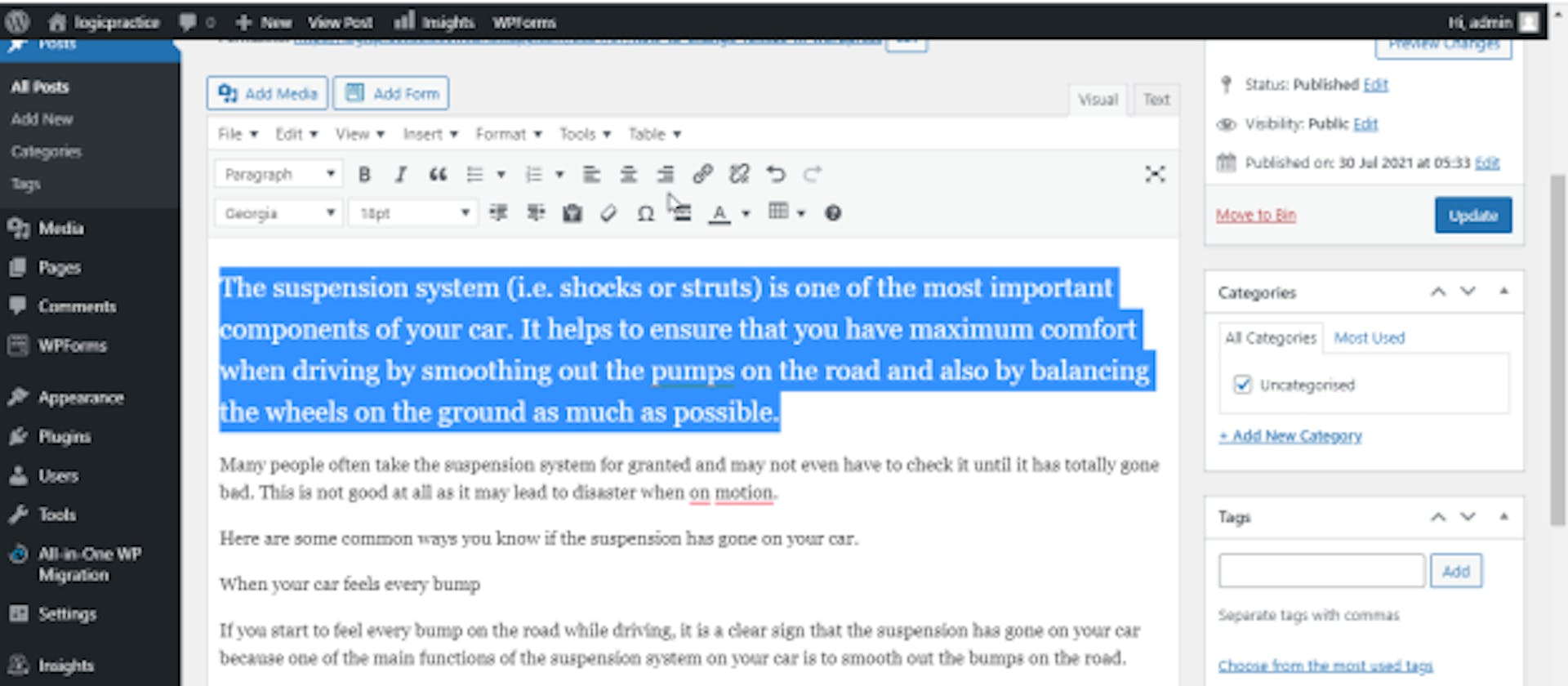Open the 18pt font size dropdown

pyautogui.click(x=412, y=213)
